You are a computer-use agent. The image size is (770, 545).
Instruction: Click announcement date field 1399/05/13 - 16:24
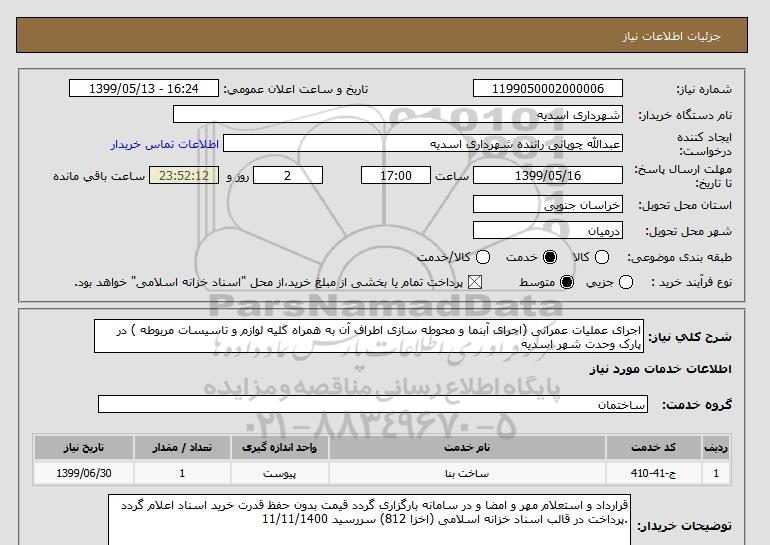pyautogui.click(x=144, y=88)
